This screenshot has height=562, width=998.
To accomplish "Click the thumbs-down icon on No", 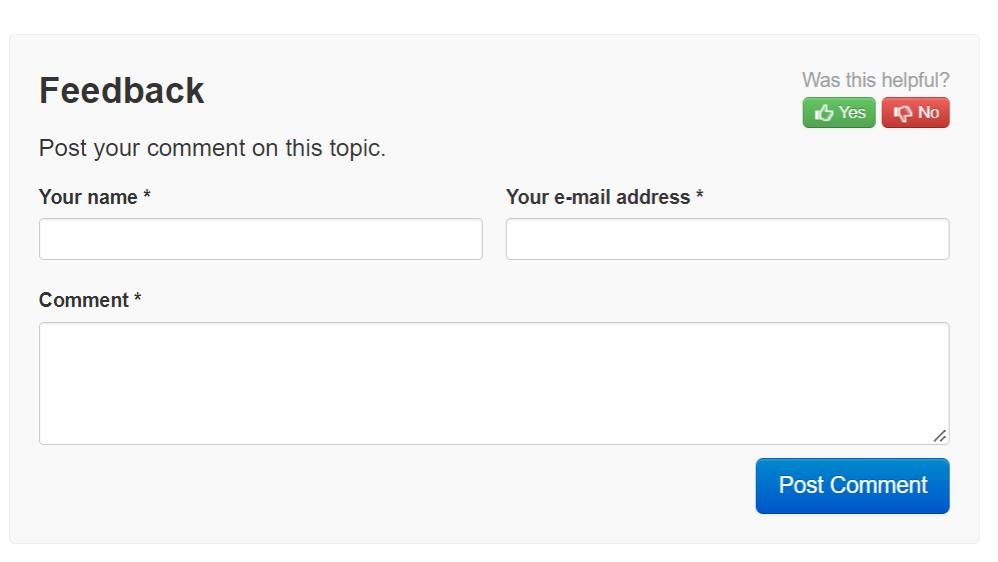I will coord(903,113).
